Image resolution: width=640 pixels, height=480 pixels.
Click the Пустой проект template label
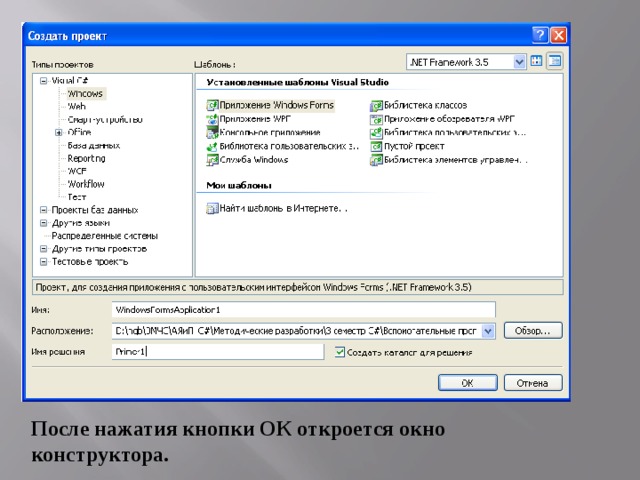(414, 146)
